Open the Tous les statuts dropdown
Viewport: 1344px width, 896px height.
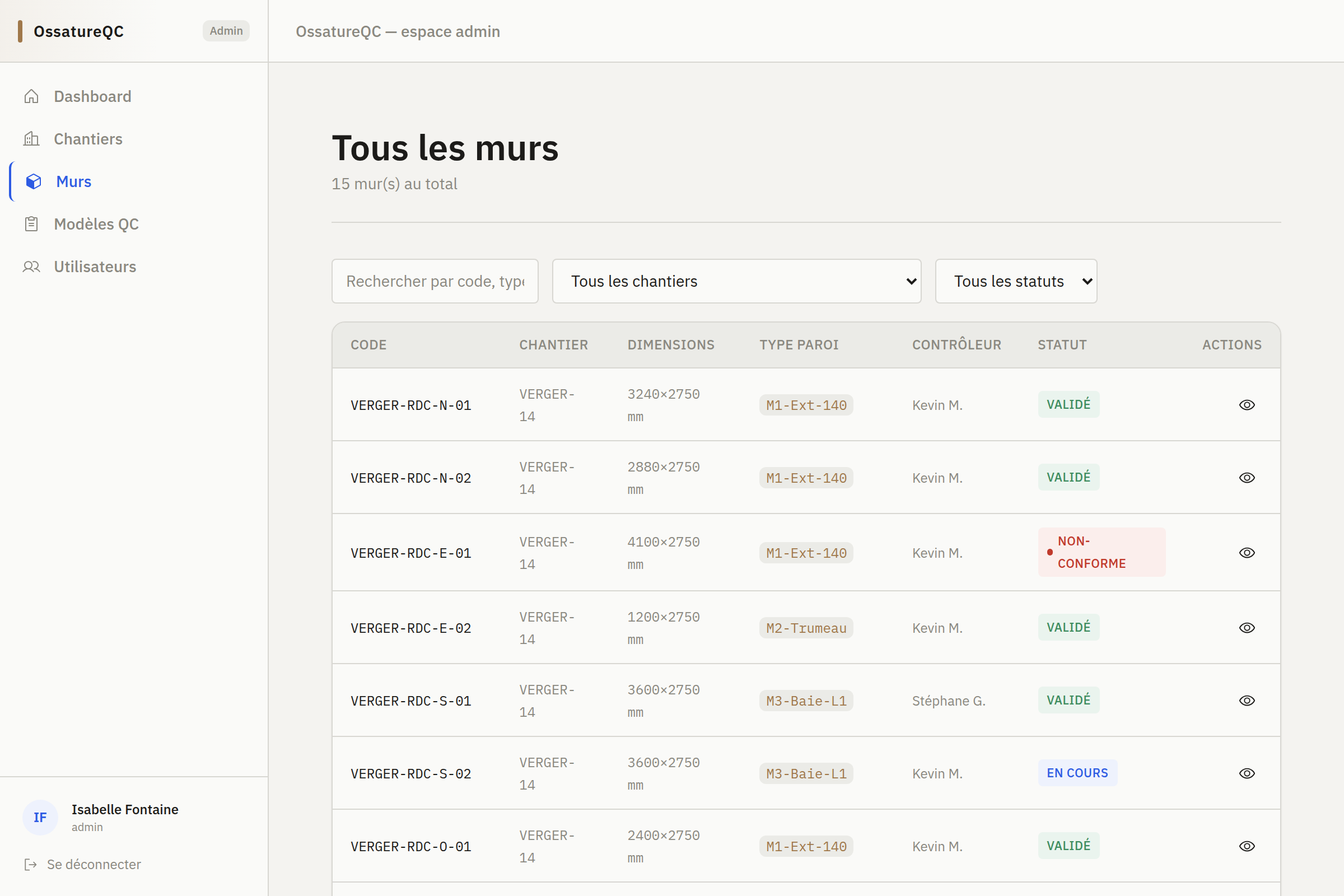1016,281
